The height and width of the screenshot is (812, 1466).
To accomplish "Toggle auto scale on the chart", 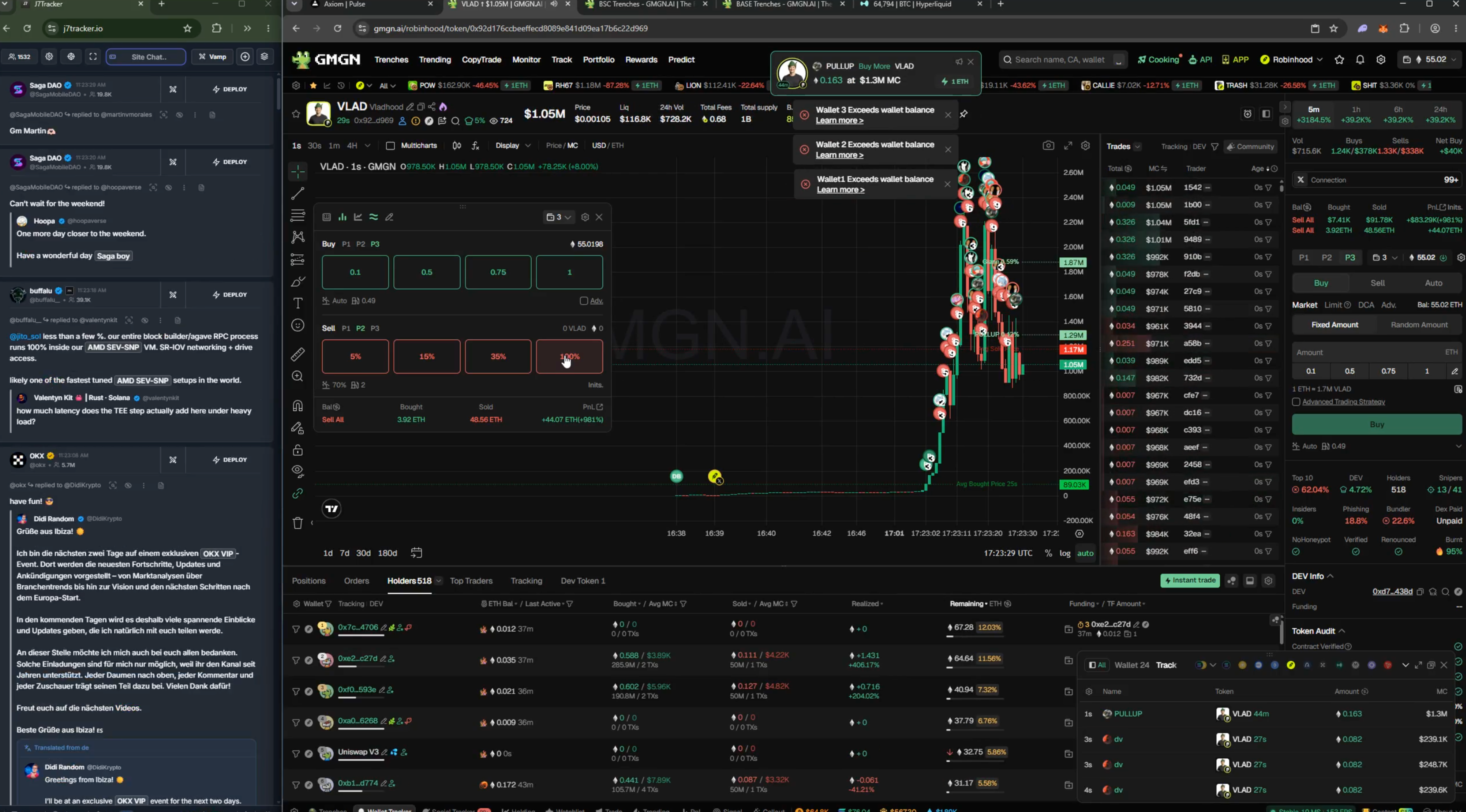I will coord(1085,553).
